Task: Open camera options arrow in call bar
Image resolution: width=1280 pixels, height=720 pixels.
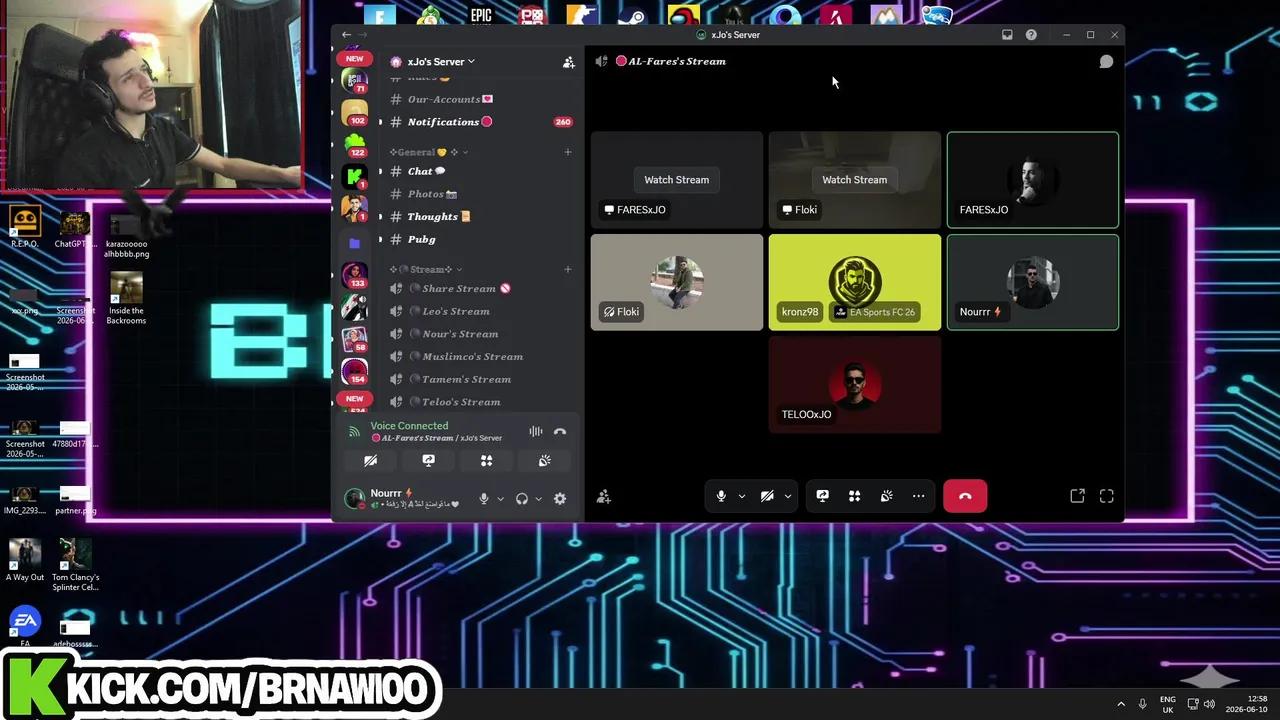Action: point(788,496)
